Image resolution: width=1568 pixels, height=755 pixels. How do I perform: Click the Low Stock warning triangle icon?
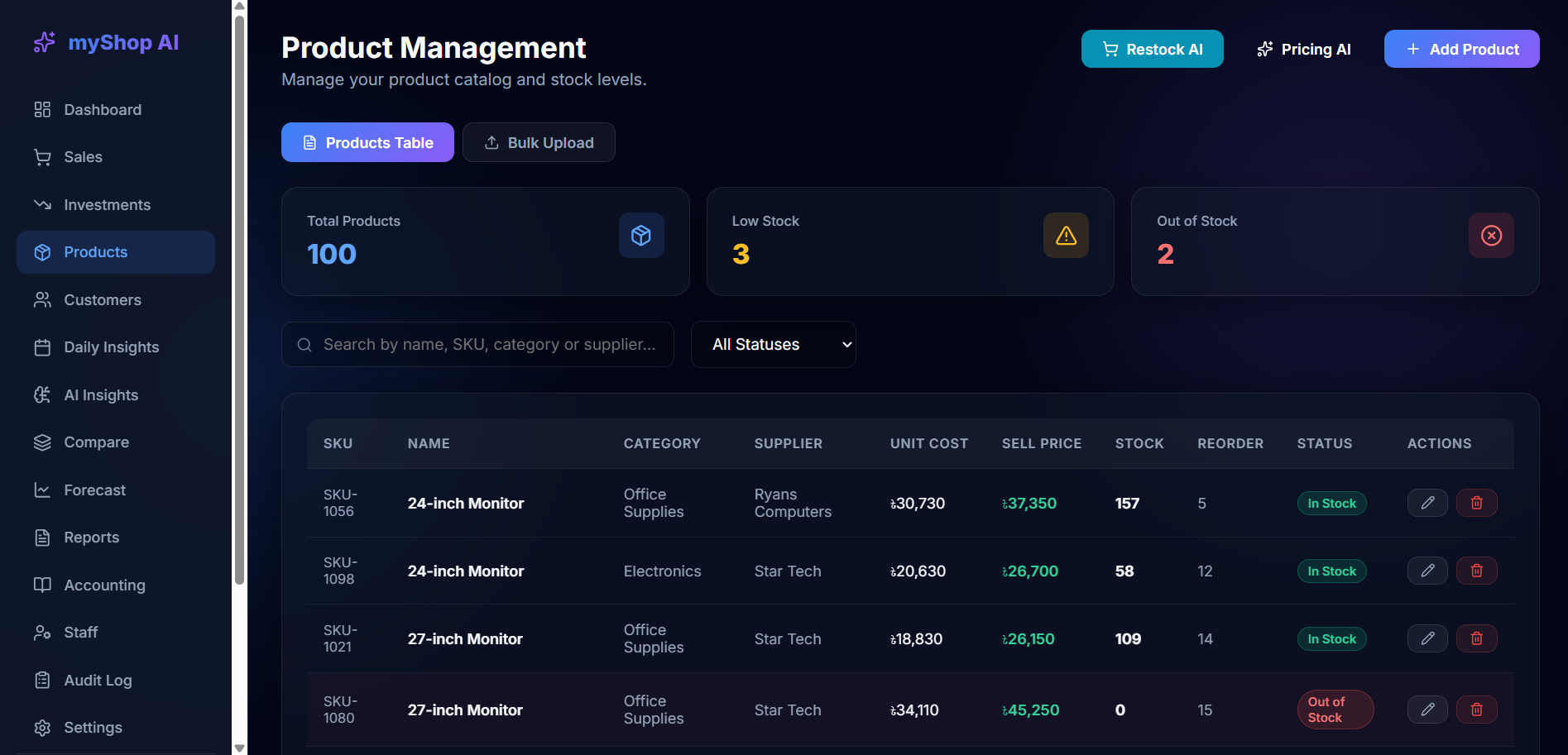[x=1066, y=236]
